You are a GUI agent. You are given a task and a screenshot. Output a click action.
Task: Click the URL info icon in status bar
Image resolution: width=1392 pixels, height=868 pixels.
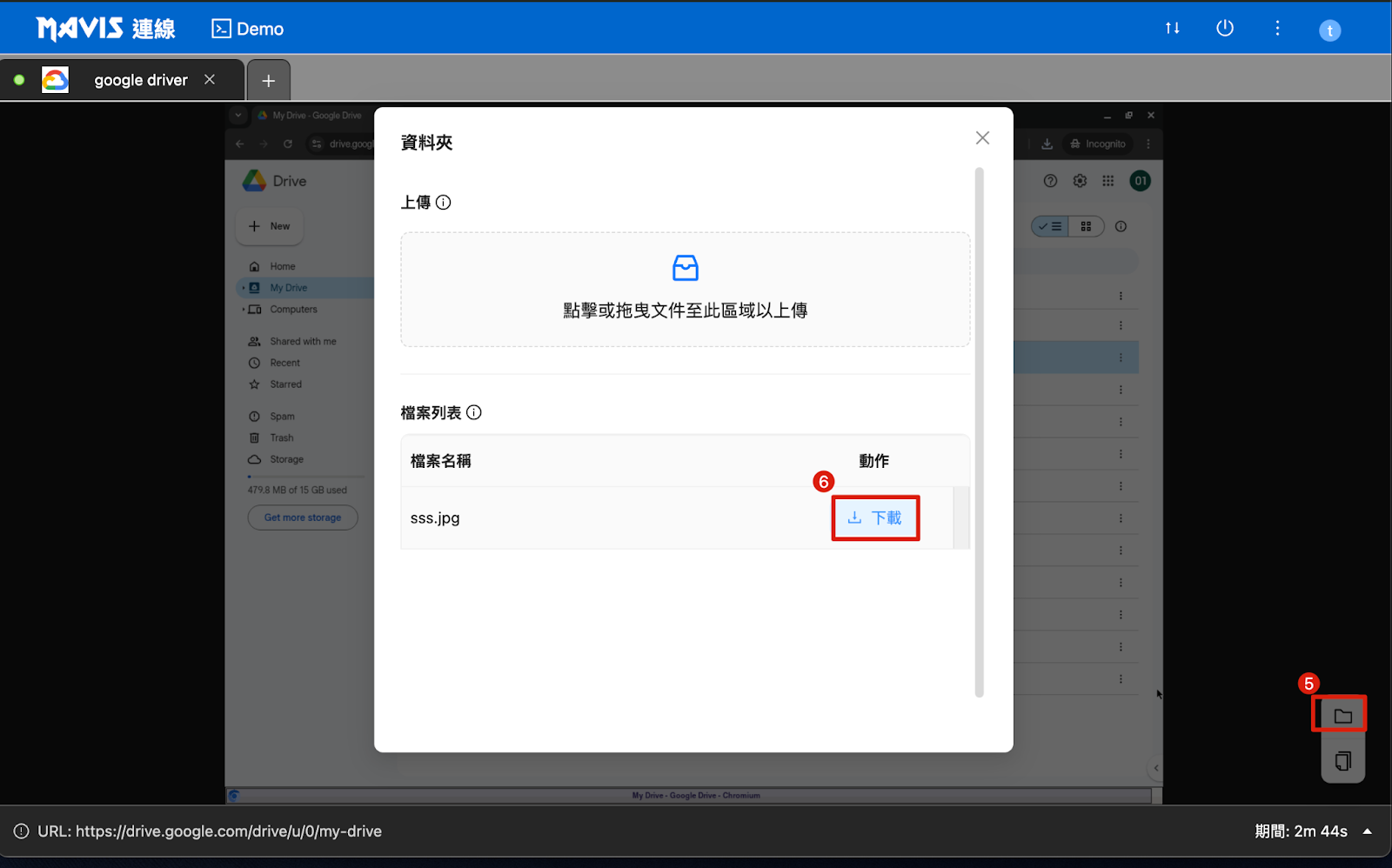(x=21, y=831)
